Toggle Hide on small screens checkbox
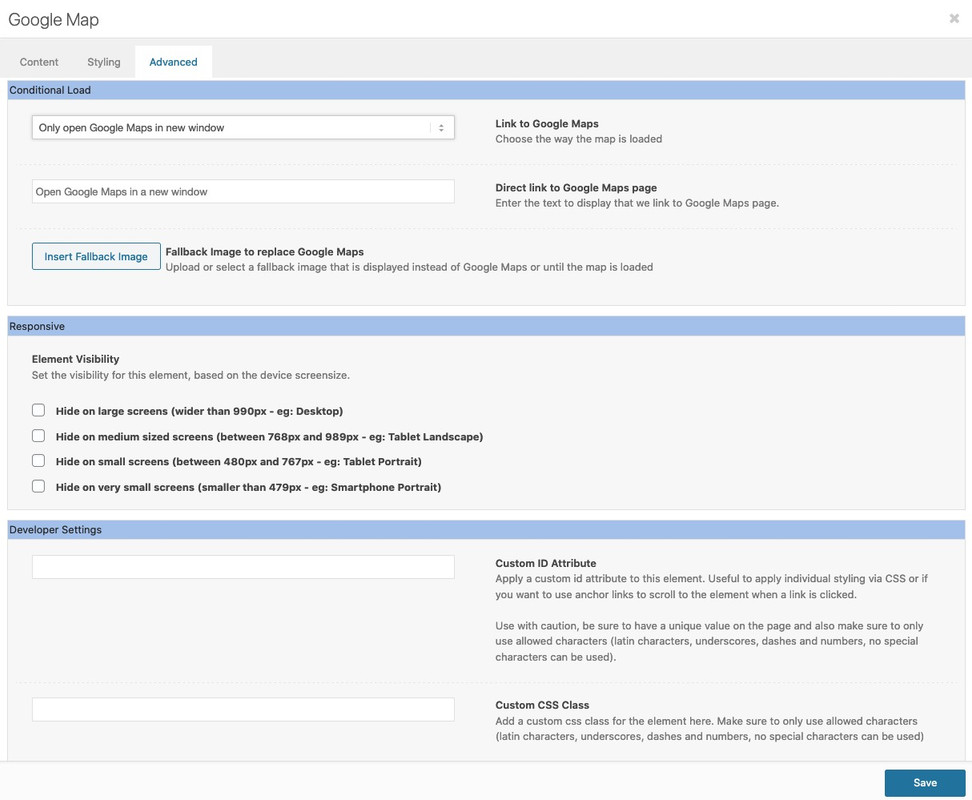The image size is (972, 800). coord(38,460)
